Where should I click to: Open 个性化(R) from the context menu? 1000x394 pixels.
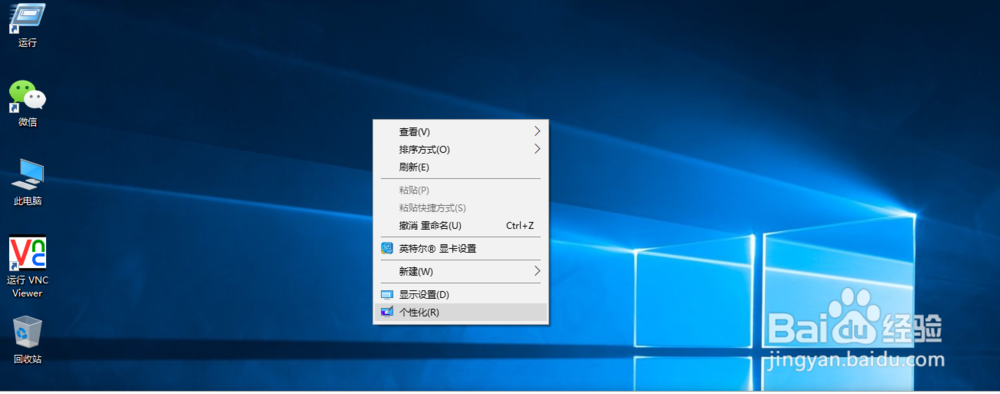point(460,312)
